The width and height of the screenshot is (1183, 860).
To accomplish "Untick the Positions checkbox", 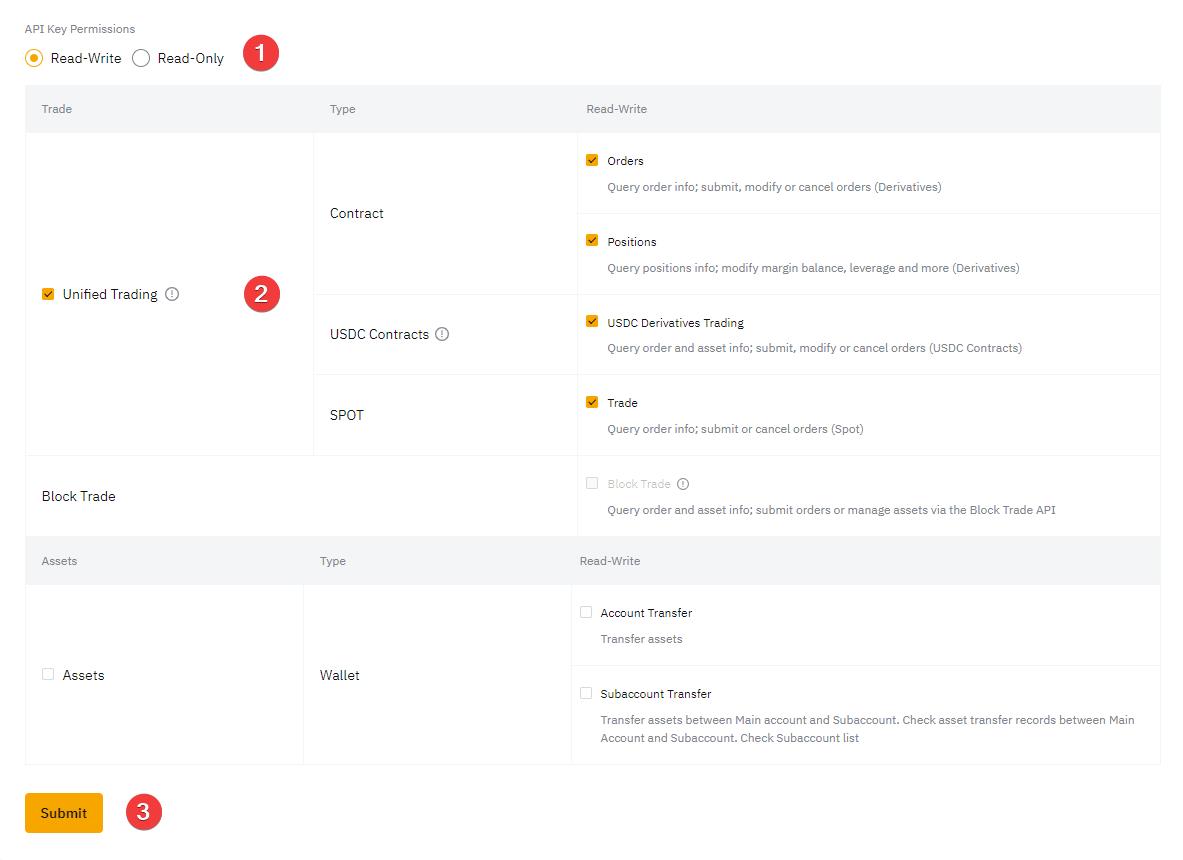I will [x=592, y=241].
